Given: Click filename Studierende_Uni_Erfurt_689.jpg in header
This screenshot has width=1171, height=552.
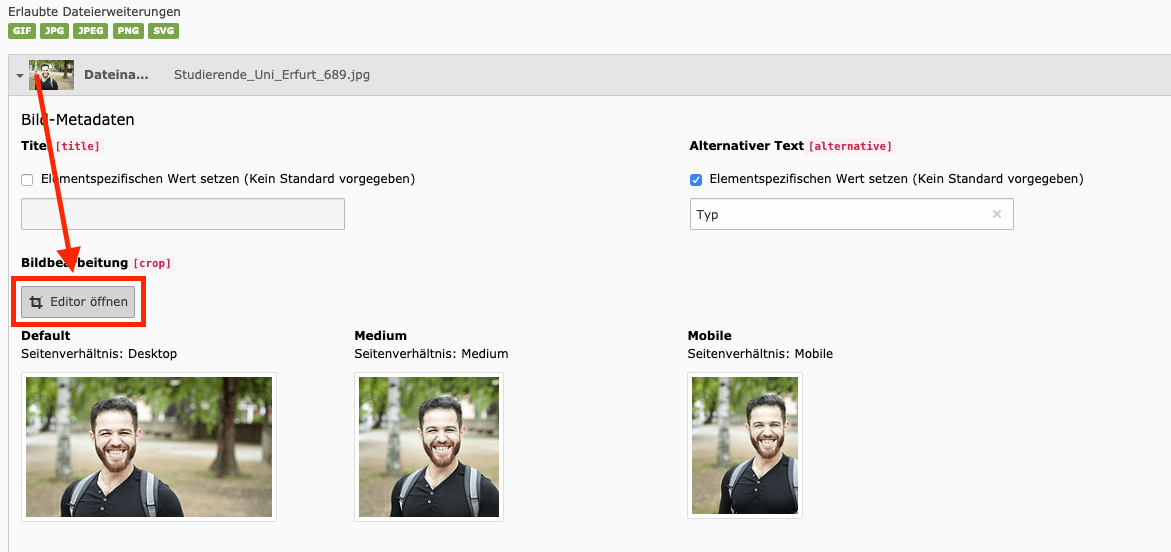Looking at the screenshot, I should [x=272, y=75].
